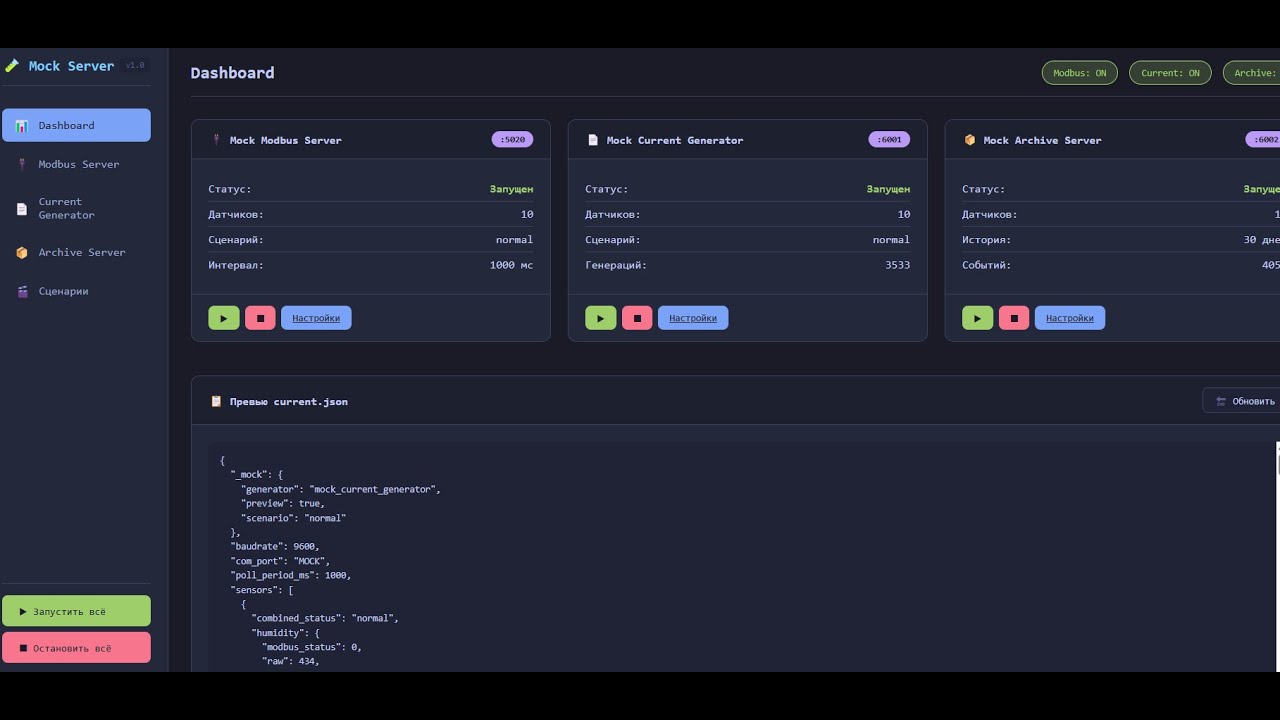Stop the Mock Current Generator with its red button
Image resolution: width=1280 pixels, height=720 pixels.
(x=637, y=318)
